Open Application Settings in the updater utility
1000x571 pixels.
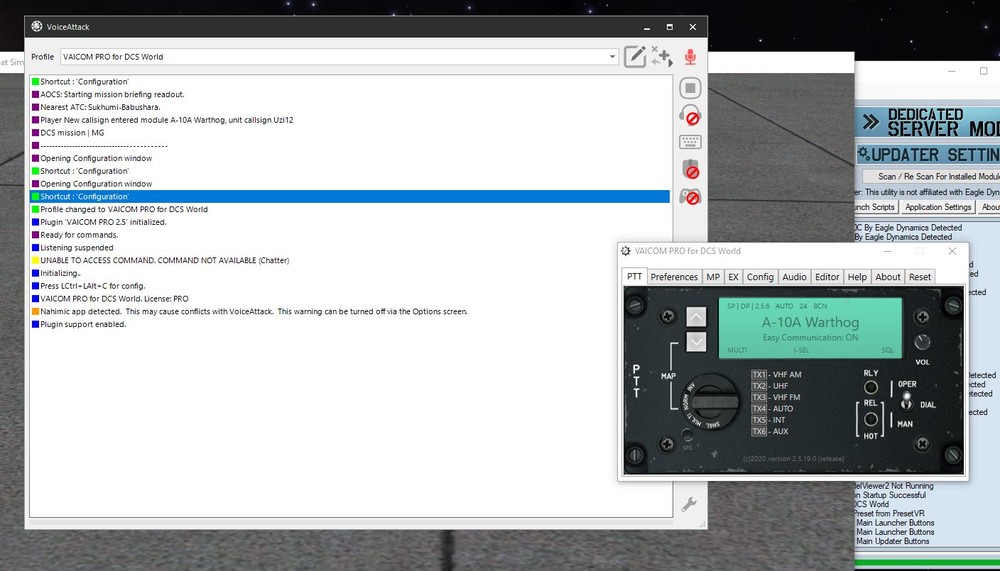click(938, 207)
